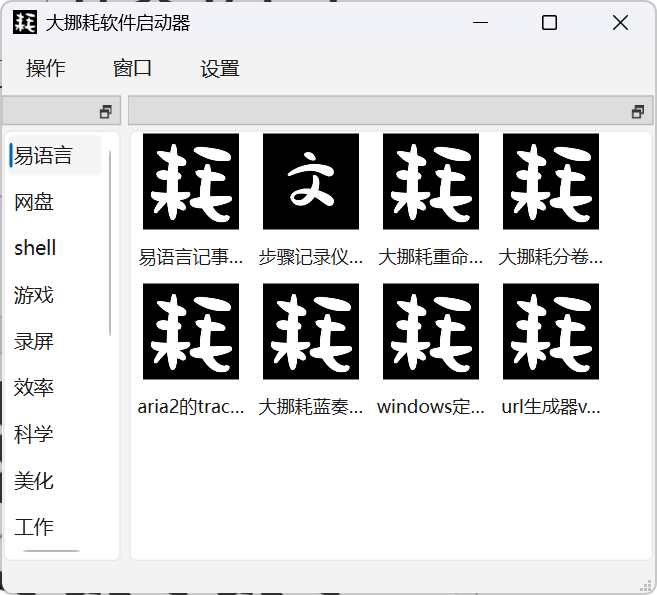Float the left category panel
657x595 pixels.
106,111
